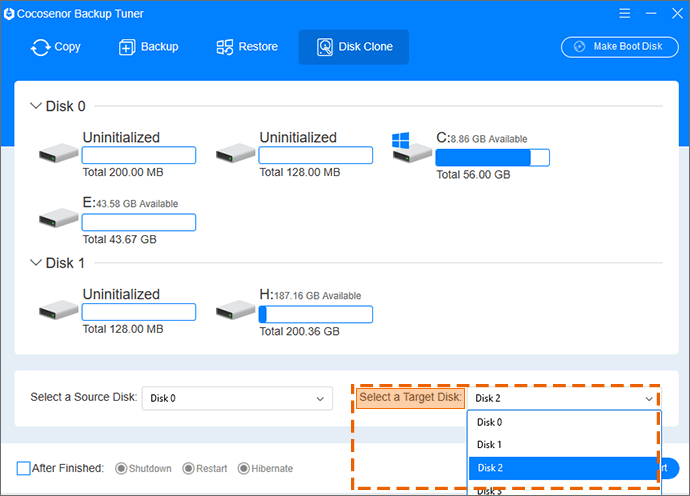The height and width of the screenshot is (496, 690).
Task: Collapse the Disk 1 section
Action: click(36, 263)
